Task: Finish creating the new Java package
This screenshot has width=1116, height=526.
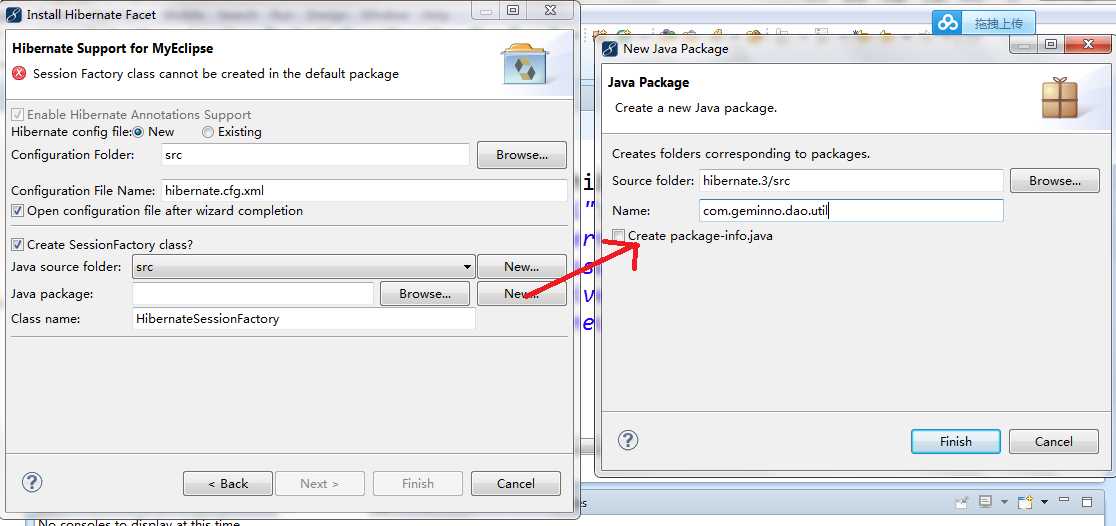Action: tap(956, 441)
